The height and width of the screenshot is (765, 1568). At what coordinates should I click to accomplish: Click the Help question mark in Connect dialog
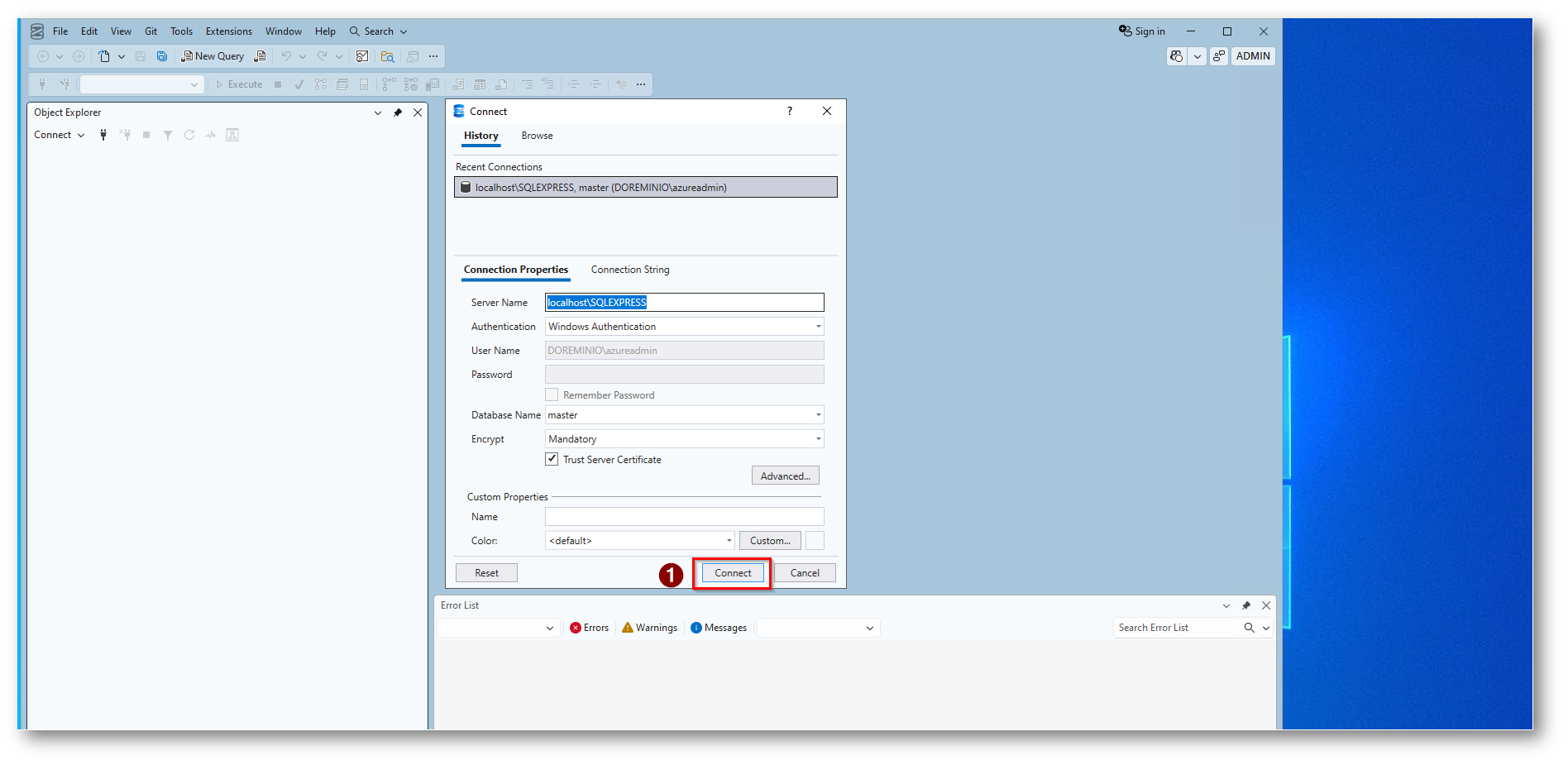790,111
